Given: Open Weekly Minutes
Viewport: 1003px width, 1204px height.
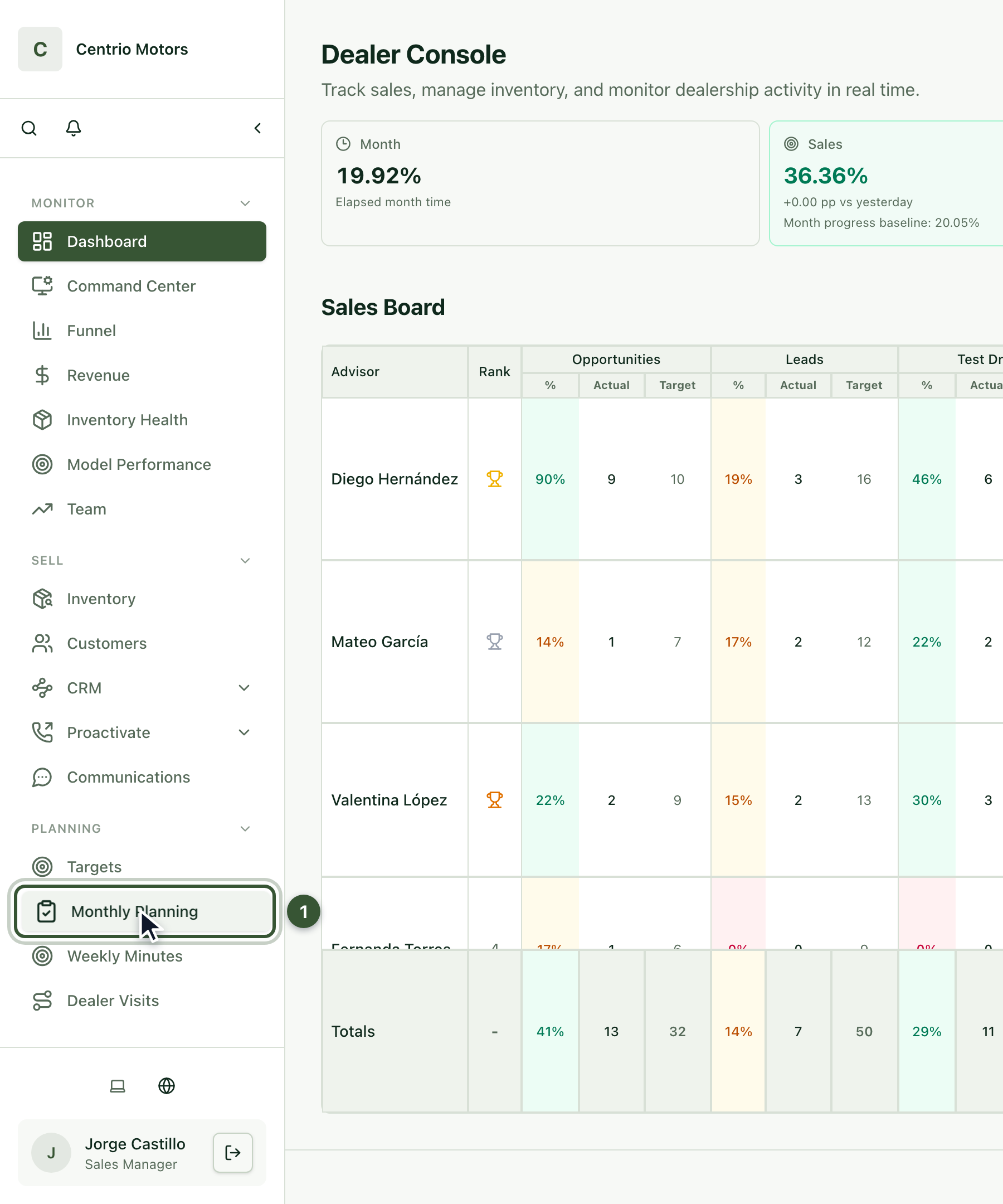Looking at the screenshot, I should pyautogui.click(x=142, y=957).
